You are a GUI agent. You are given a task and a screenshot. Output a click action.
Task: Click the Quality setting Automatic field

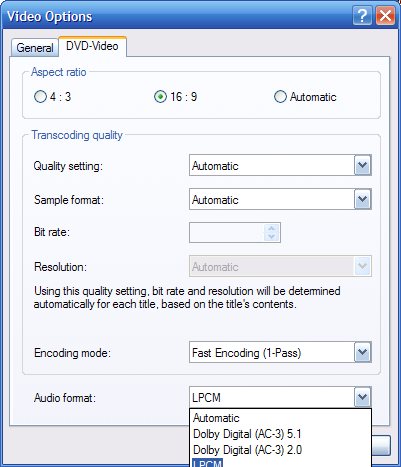272,165
